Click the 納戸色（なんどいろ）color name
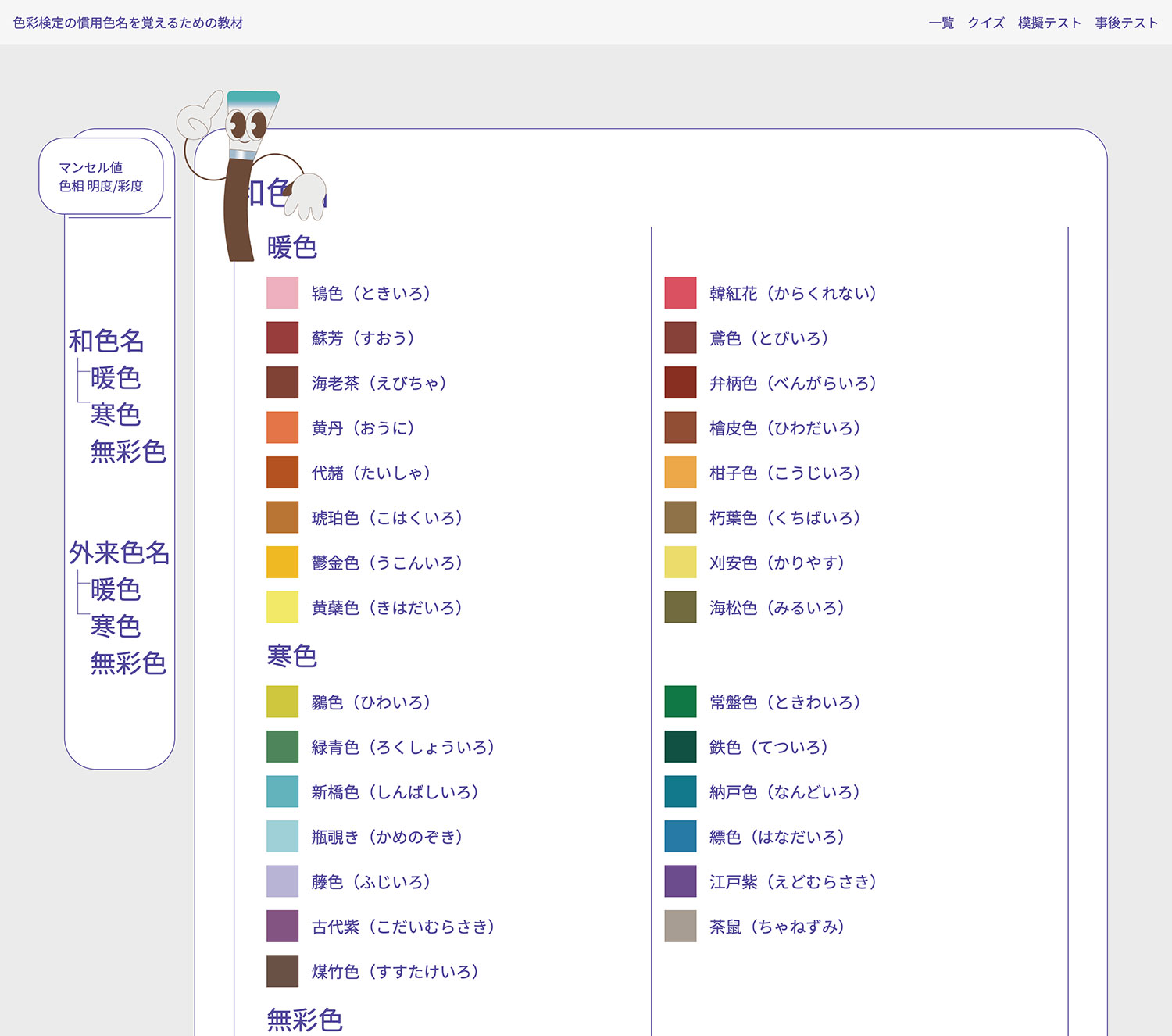1172x1036 pixels. click(x=784, y=792)
